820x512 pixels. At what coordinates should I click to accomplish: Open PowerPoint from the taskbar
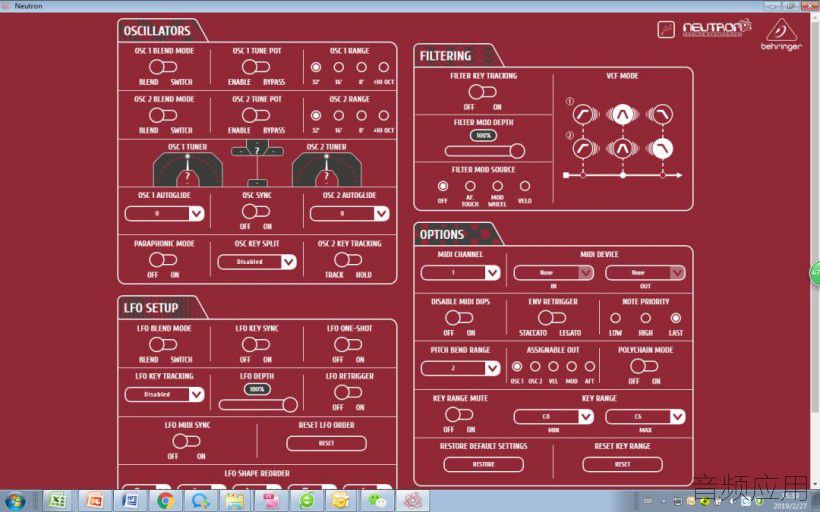click(x=94, y=501)
